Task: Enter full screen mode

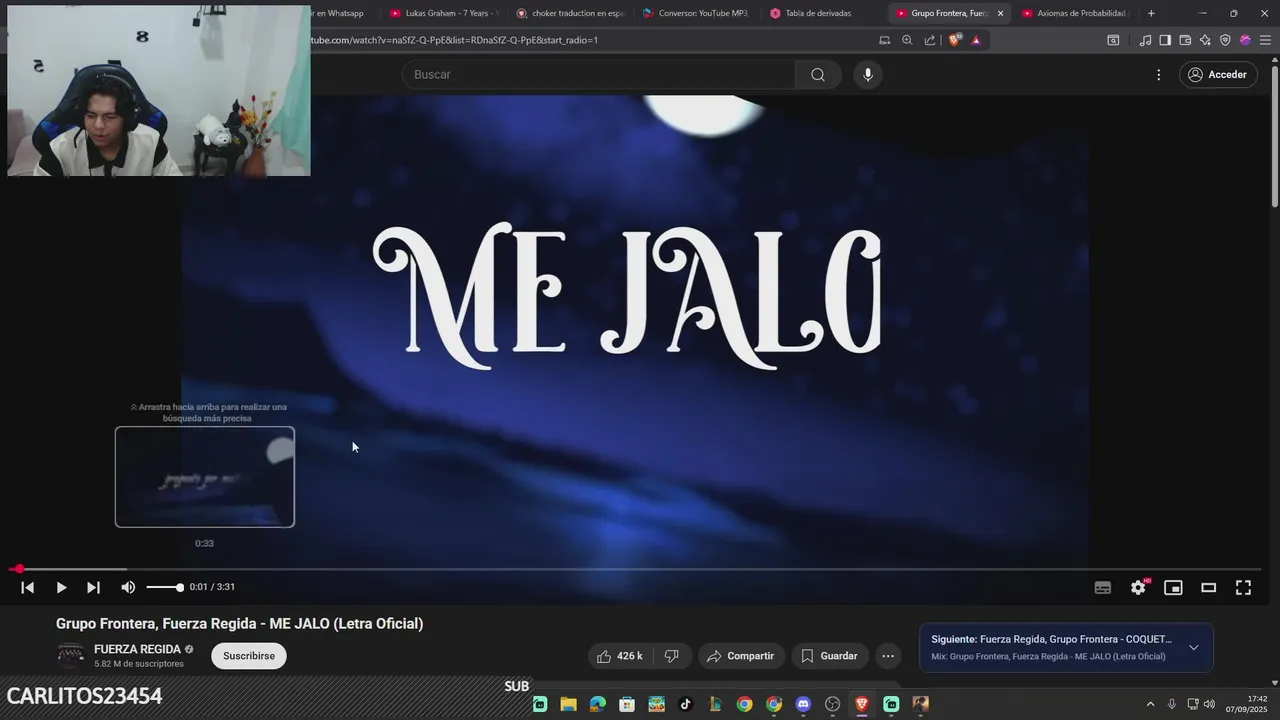Action: point(1243,588)
